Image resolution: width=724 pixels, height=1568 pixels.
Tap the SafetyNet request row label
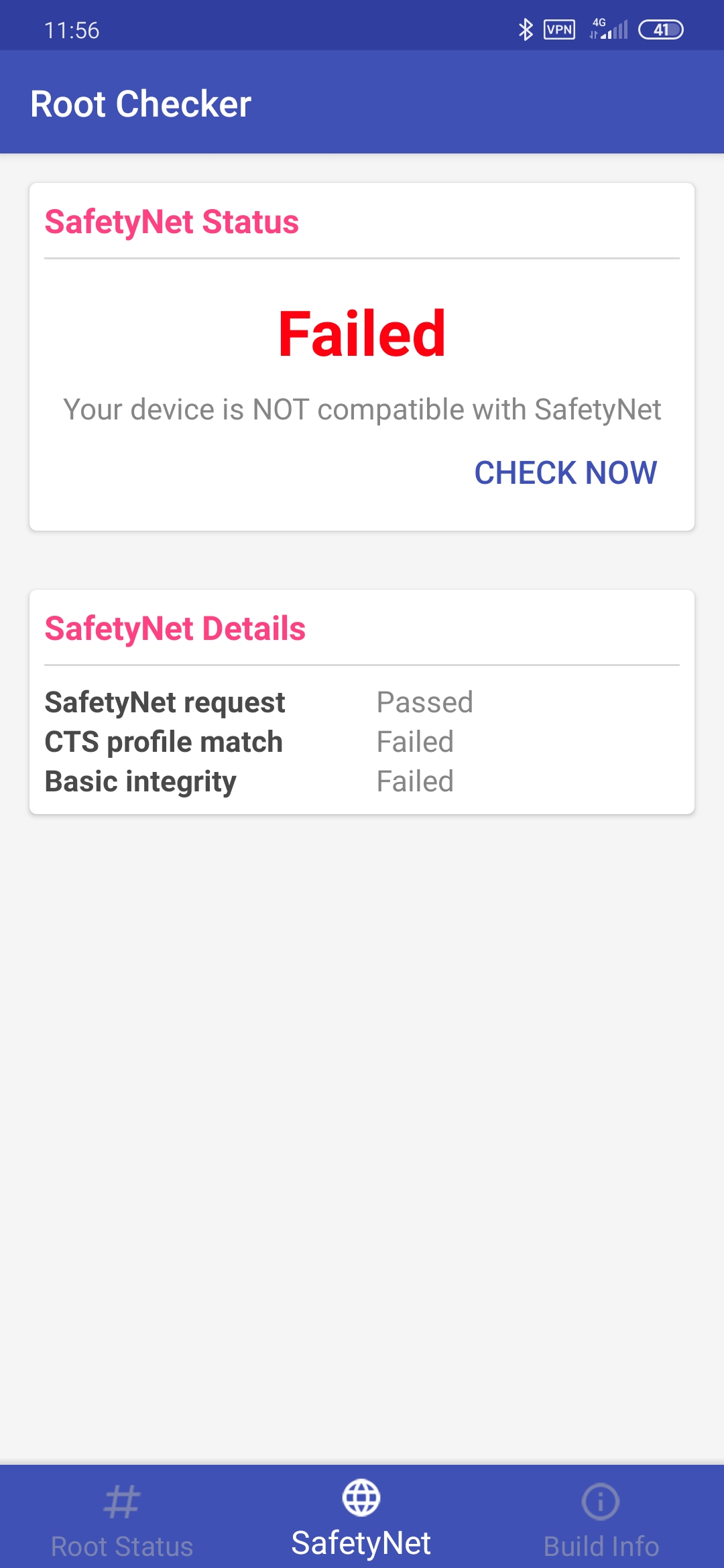[165, 702]
